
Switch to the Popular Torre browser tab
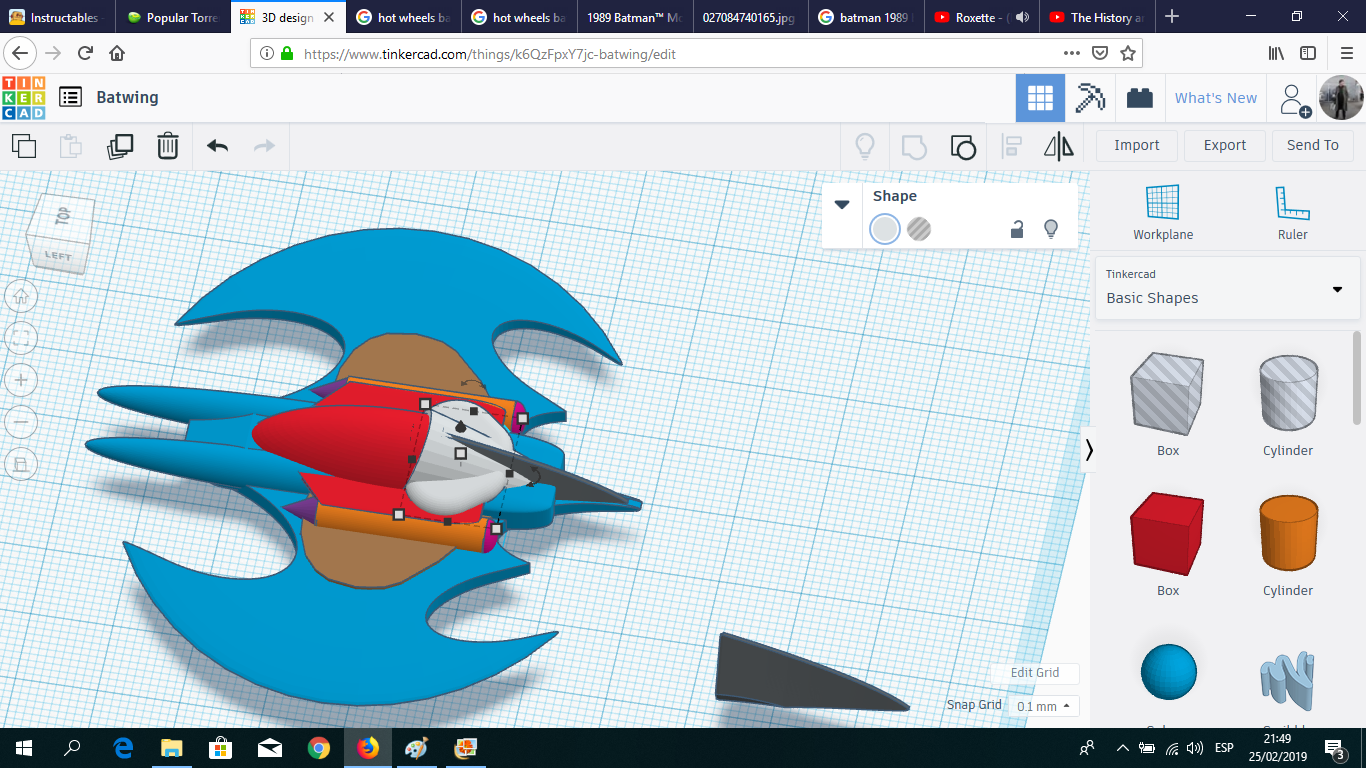(x=173, y=17)
